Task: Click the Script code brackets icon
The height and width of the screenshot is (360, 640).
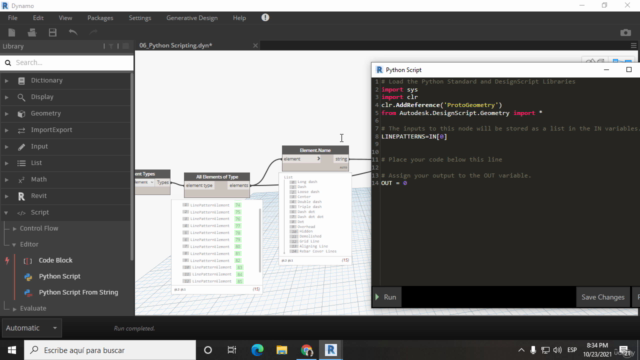Action: 21,213
